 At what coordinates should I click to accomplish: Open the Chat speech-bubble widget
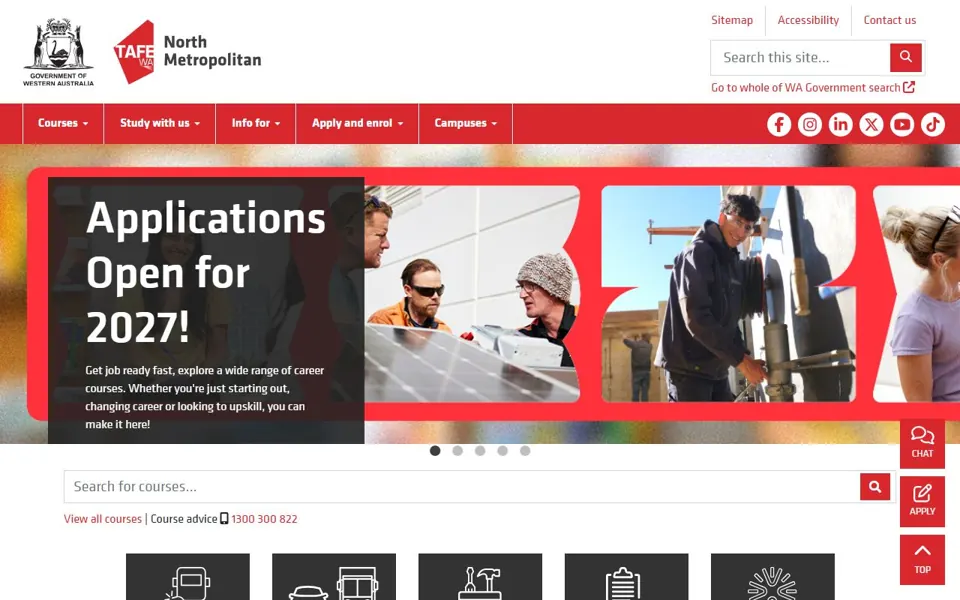coord(922,443)
